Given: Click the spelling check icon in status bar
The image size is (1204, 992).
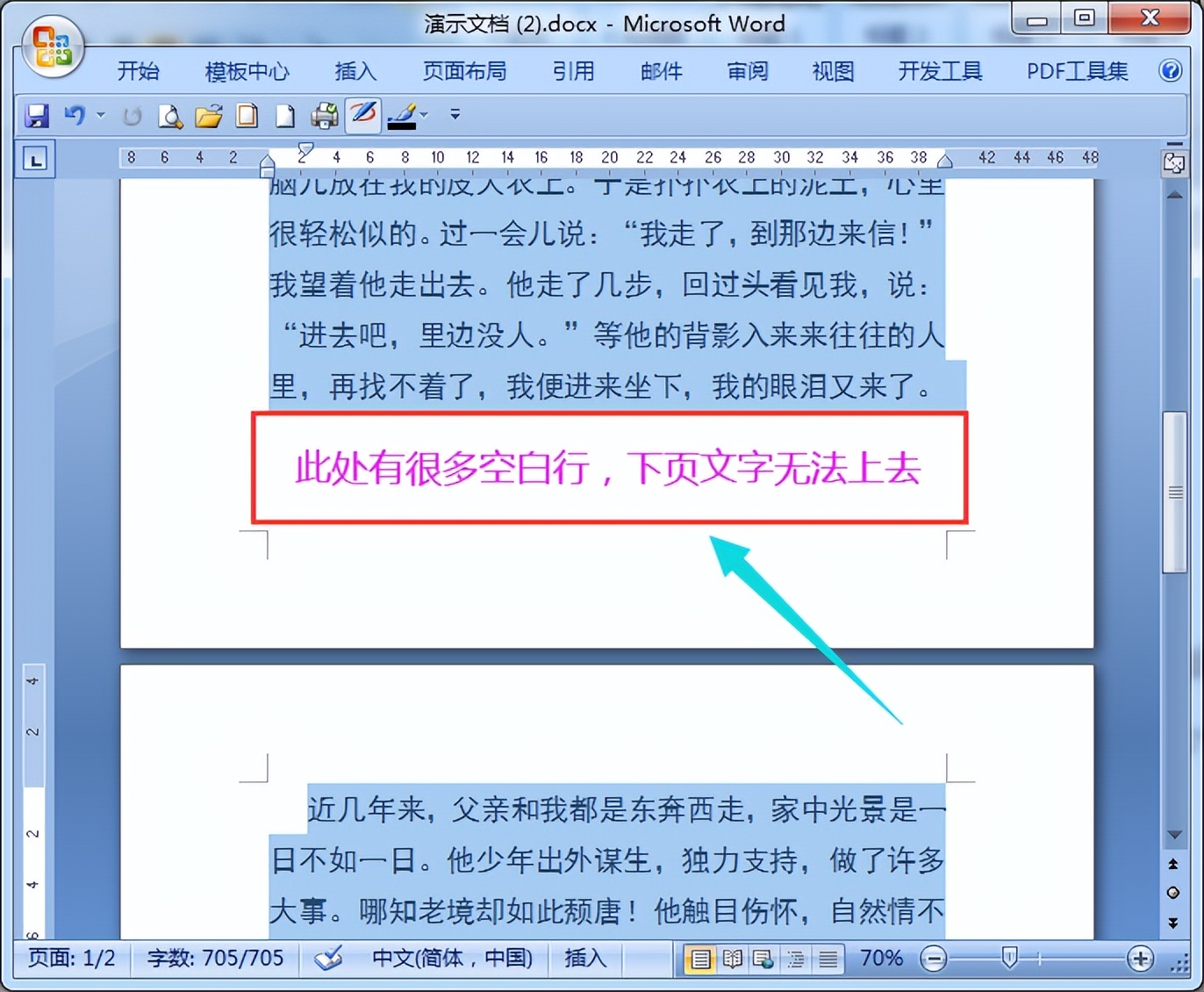Looking at the screenshot, I should point(328,959).
